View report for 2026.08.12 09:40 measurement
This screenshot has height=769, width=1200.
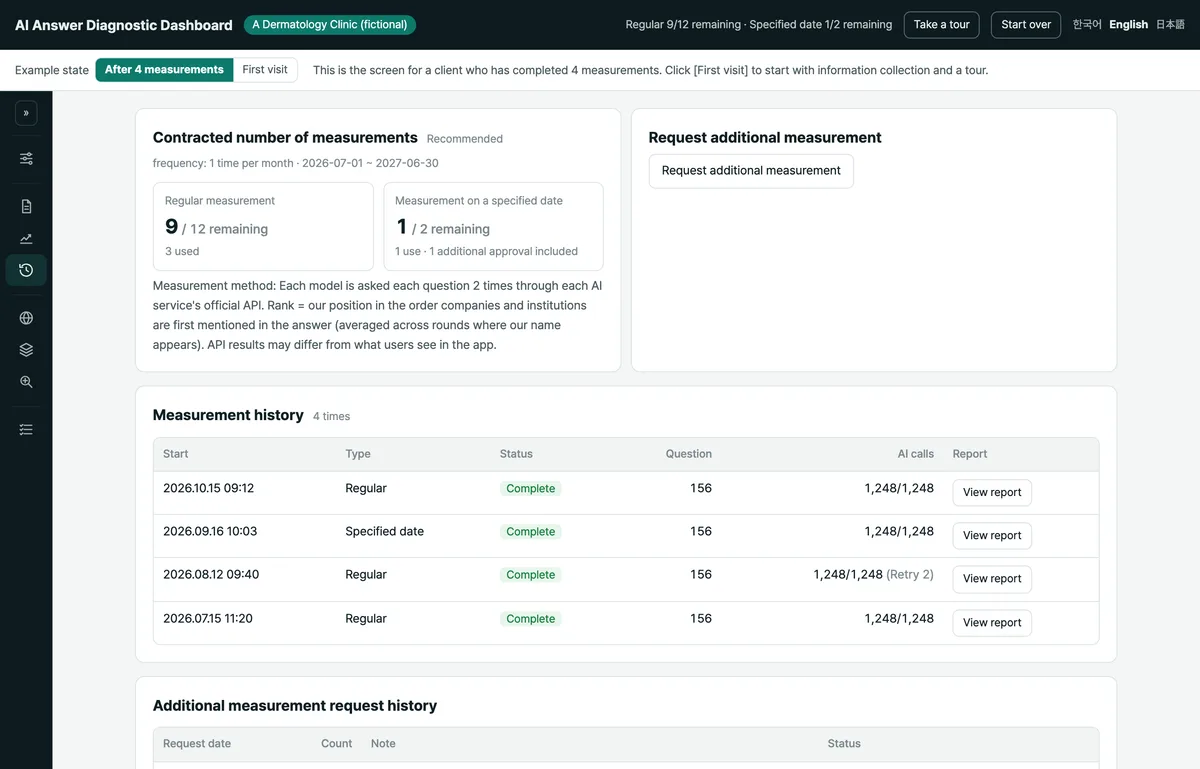tap(992, 579)
